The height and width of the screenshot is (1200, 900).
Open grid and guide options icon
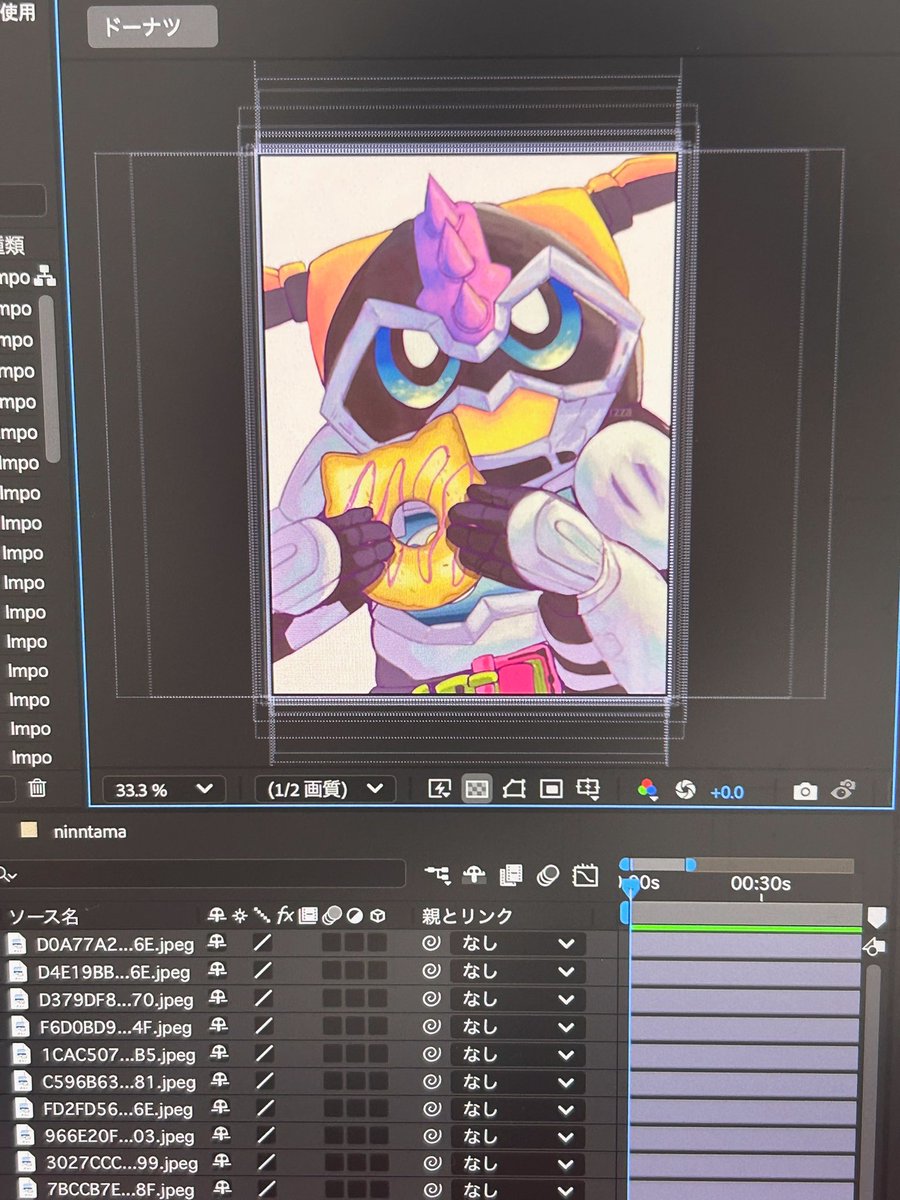(x=588, y=790)
